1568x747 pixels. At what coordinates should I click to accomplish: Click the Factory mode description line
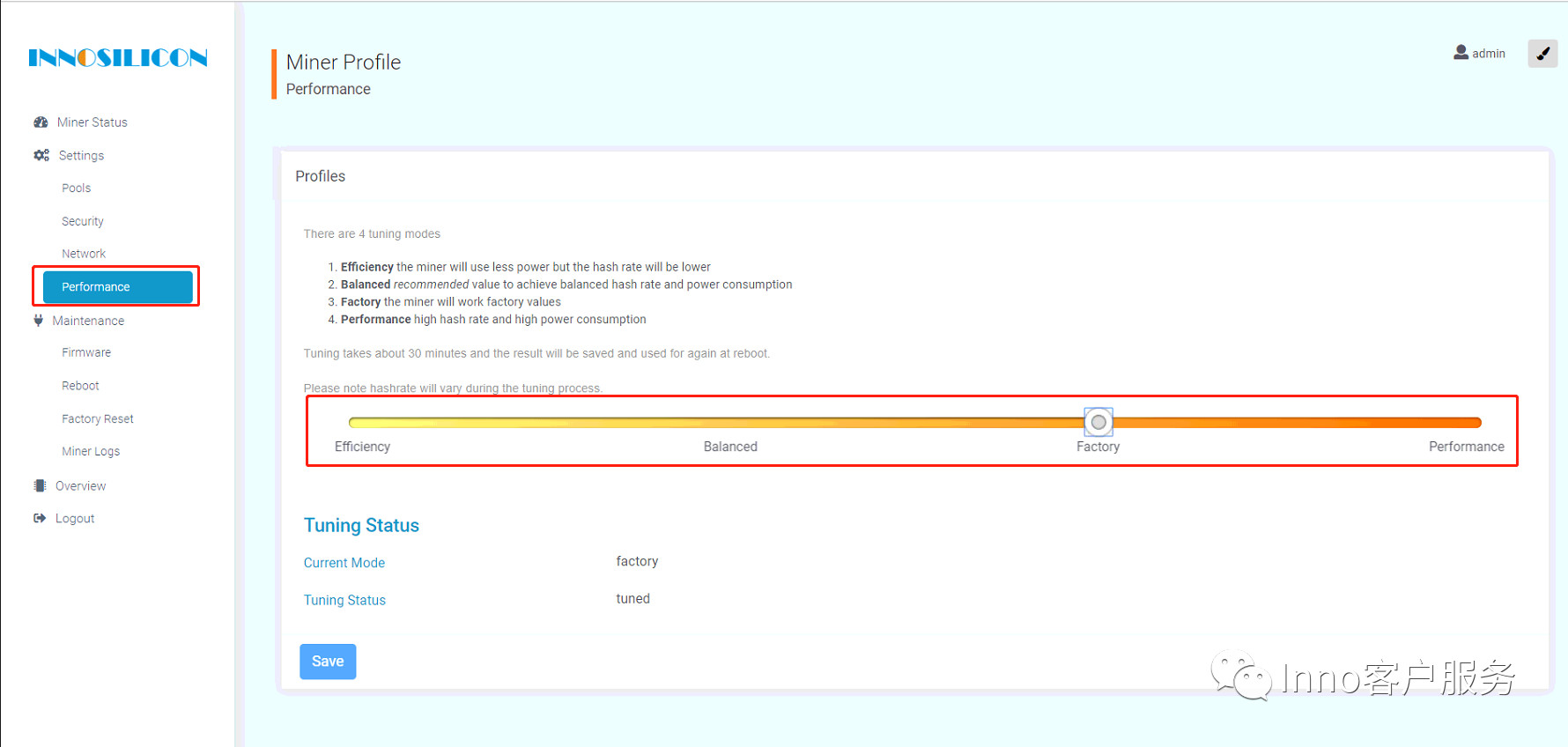point(451,302)
